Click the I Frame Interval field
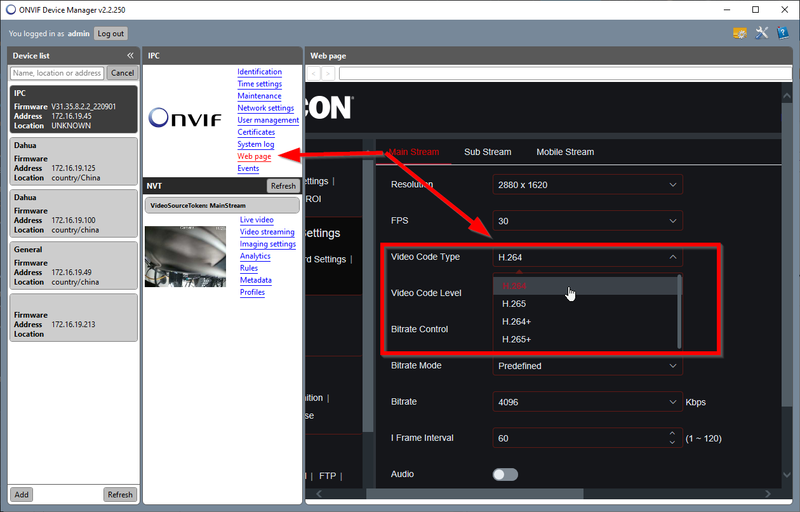Screen dimensions: 800x512 point(587,438)
